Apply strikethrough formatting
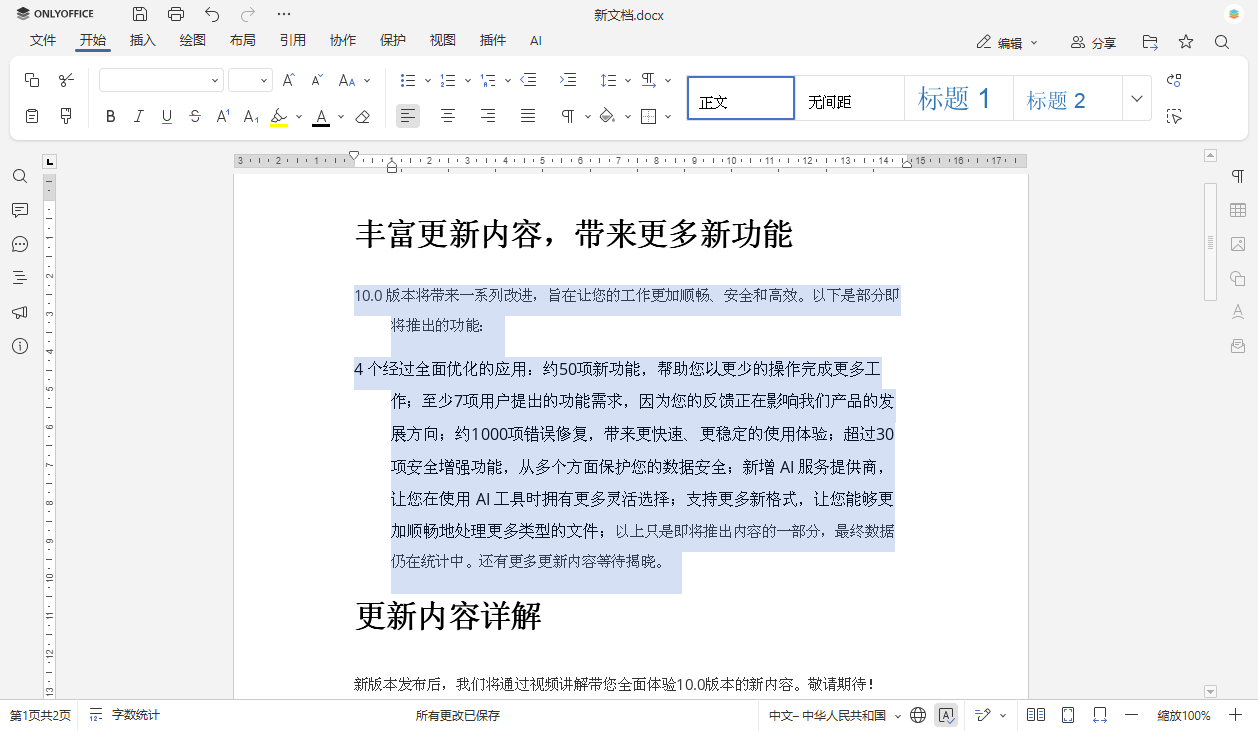The width and height of the screenshot is (1258, 731). click(195, 116)
